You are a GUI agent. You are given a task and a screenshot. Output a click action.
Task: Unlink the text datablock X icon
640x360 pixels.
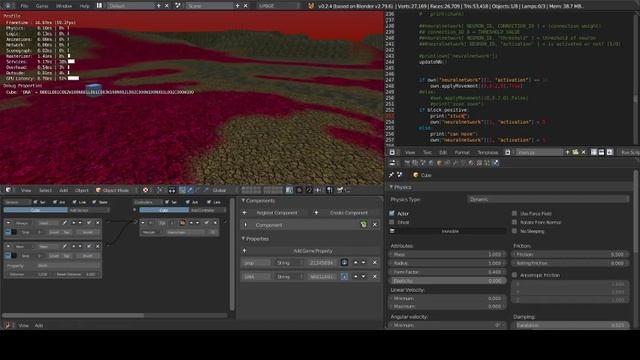pos(583,152)
